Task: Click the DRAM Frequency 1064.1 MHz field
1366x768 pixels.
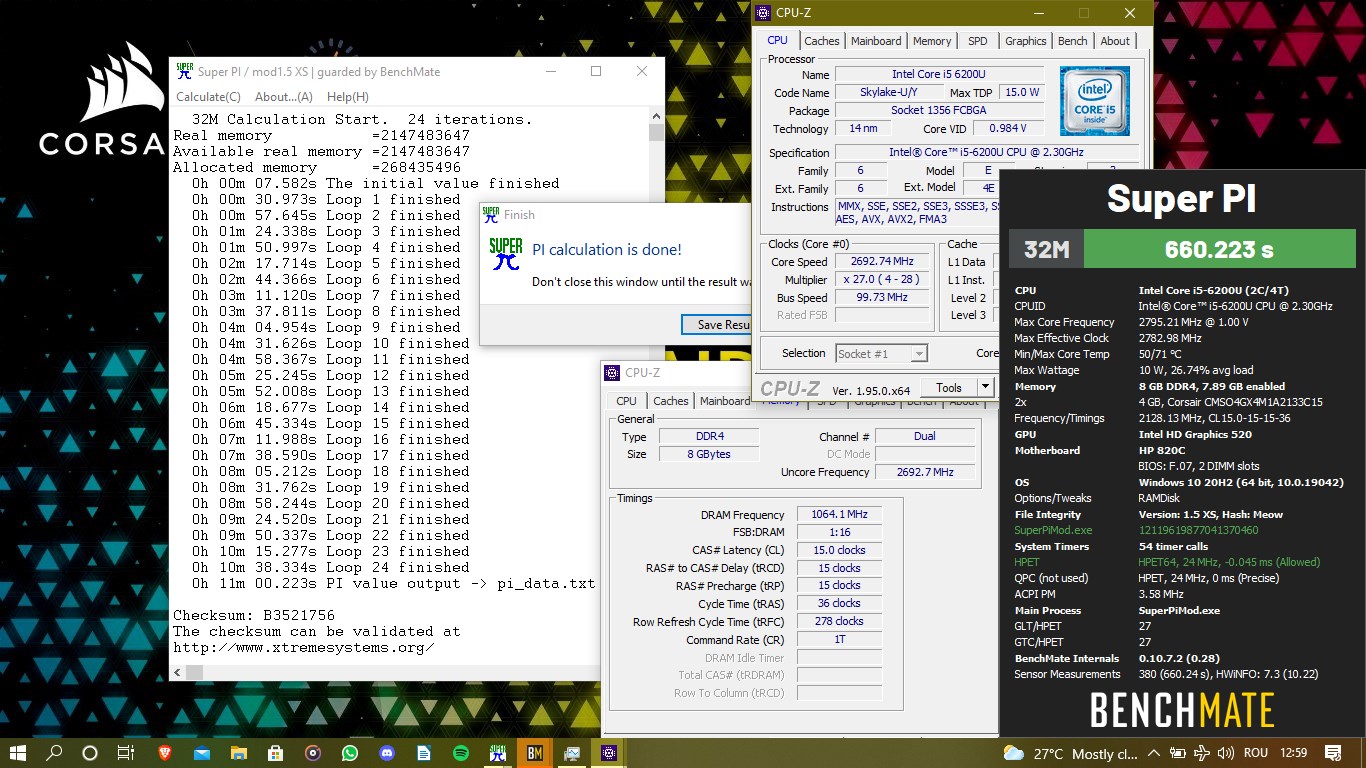Action: [x=839, y=514]
